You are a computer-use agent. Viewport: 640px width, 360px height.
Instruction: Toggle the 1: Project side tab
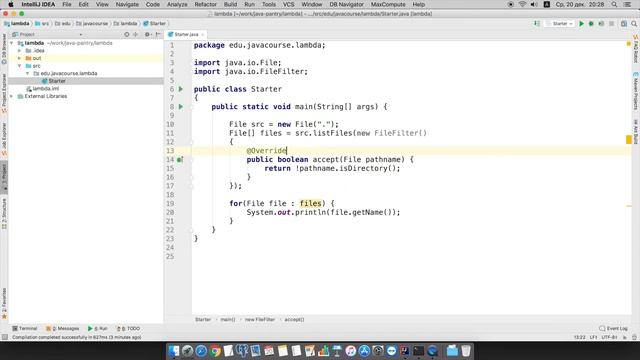pos(4,178)
